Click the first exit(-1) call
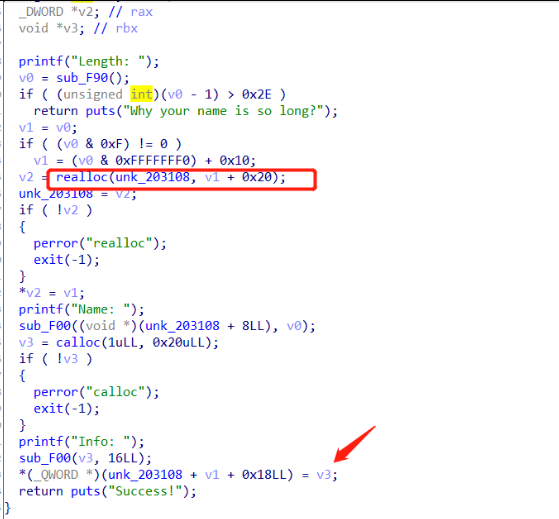The width and height of the screenshot is (559, 519). click(x=66, y=260)
